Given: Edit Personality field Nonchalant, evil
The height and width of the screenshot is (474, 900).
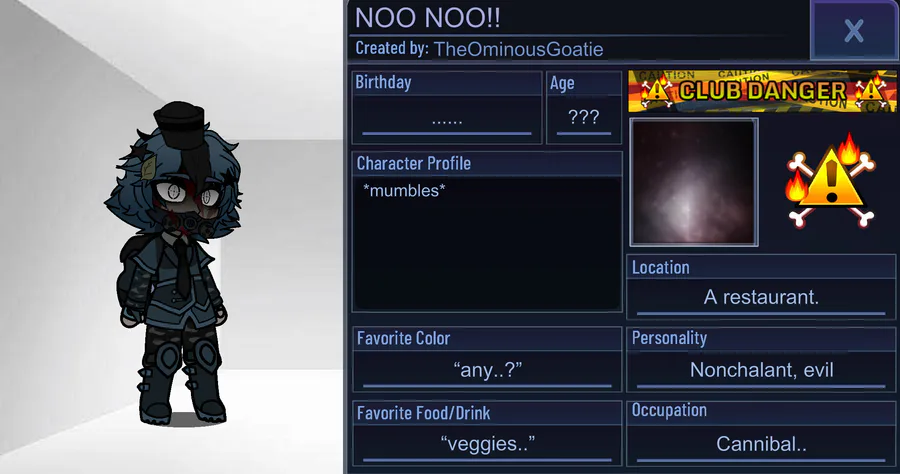Looking at the screenshot, I should (x=761, y=370).
